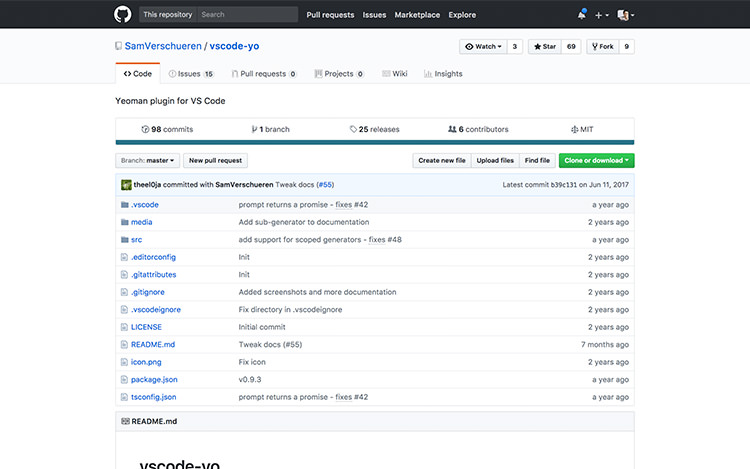Open SamVerschueren owner profile link
This screenshot has width=750, height=469.
pyautogui.click(x=163, y=46)
